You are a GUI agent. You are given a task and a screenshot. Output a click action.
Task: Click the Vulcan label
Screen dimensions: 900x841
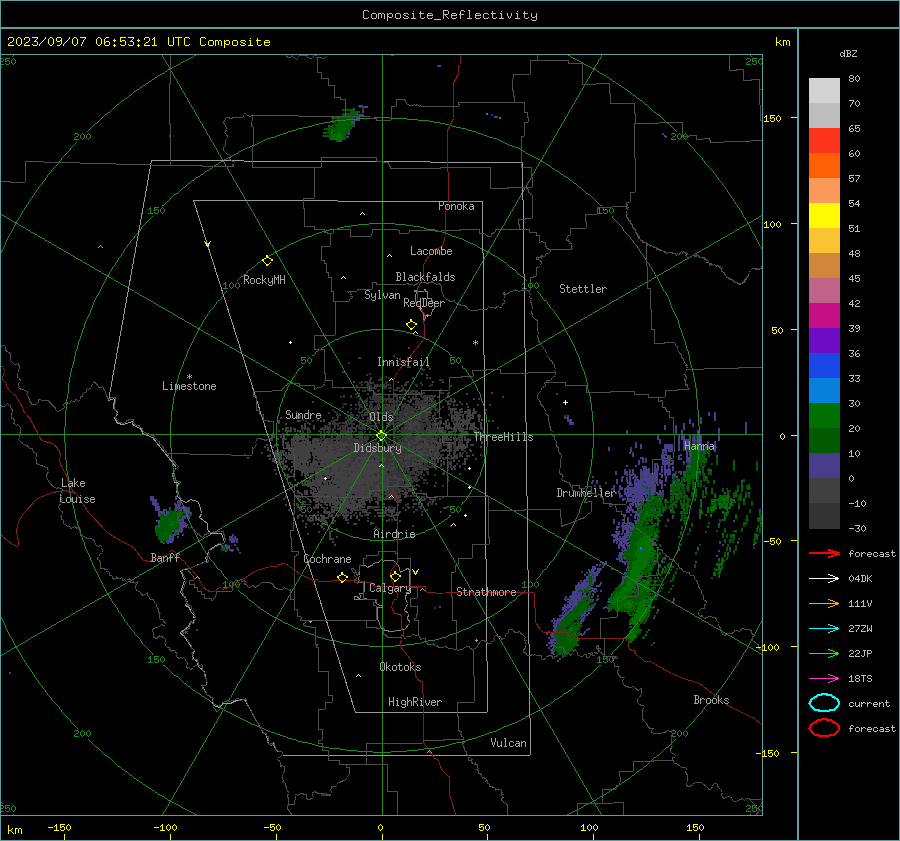tap(509, 743)
